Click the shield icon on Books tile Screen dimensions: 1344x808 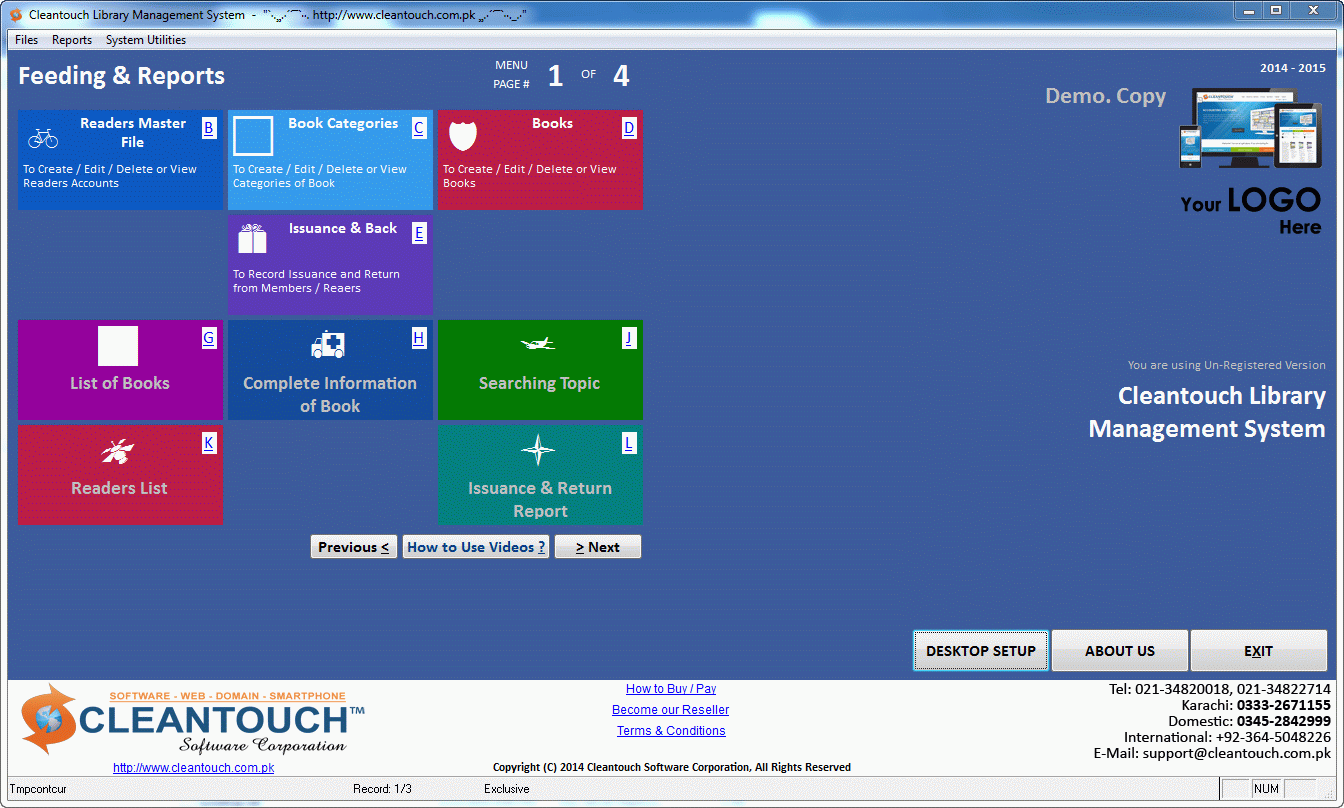463,136
